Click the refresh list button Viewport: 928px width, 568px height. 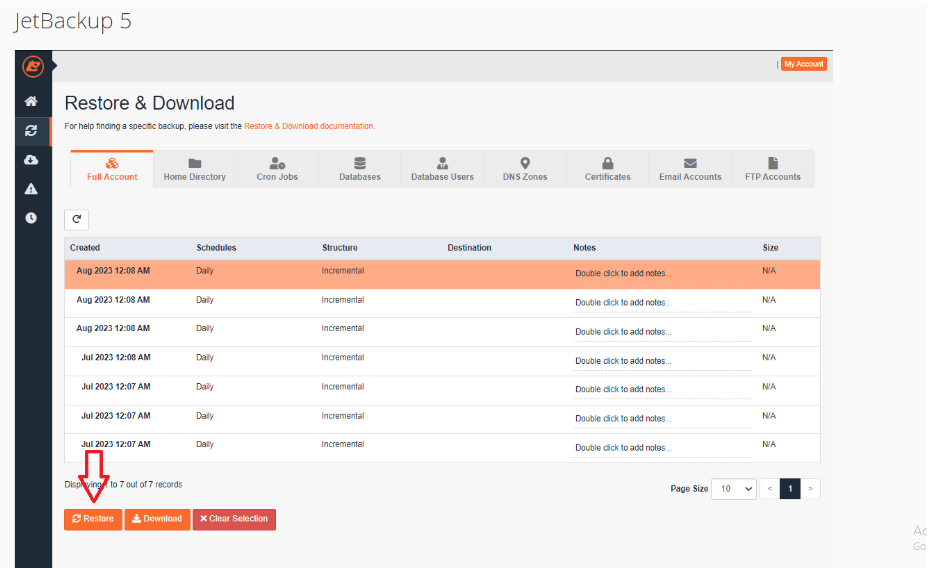tap(76, 220)
